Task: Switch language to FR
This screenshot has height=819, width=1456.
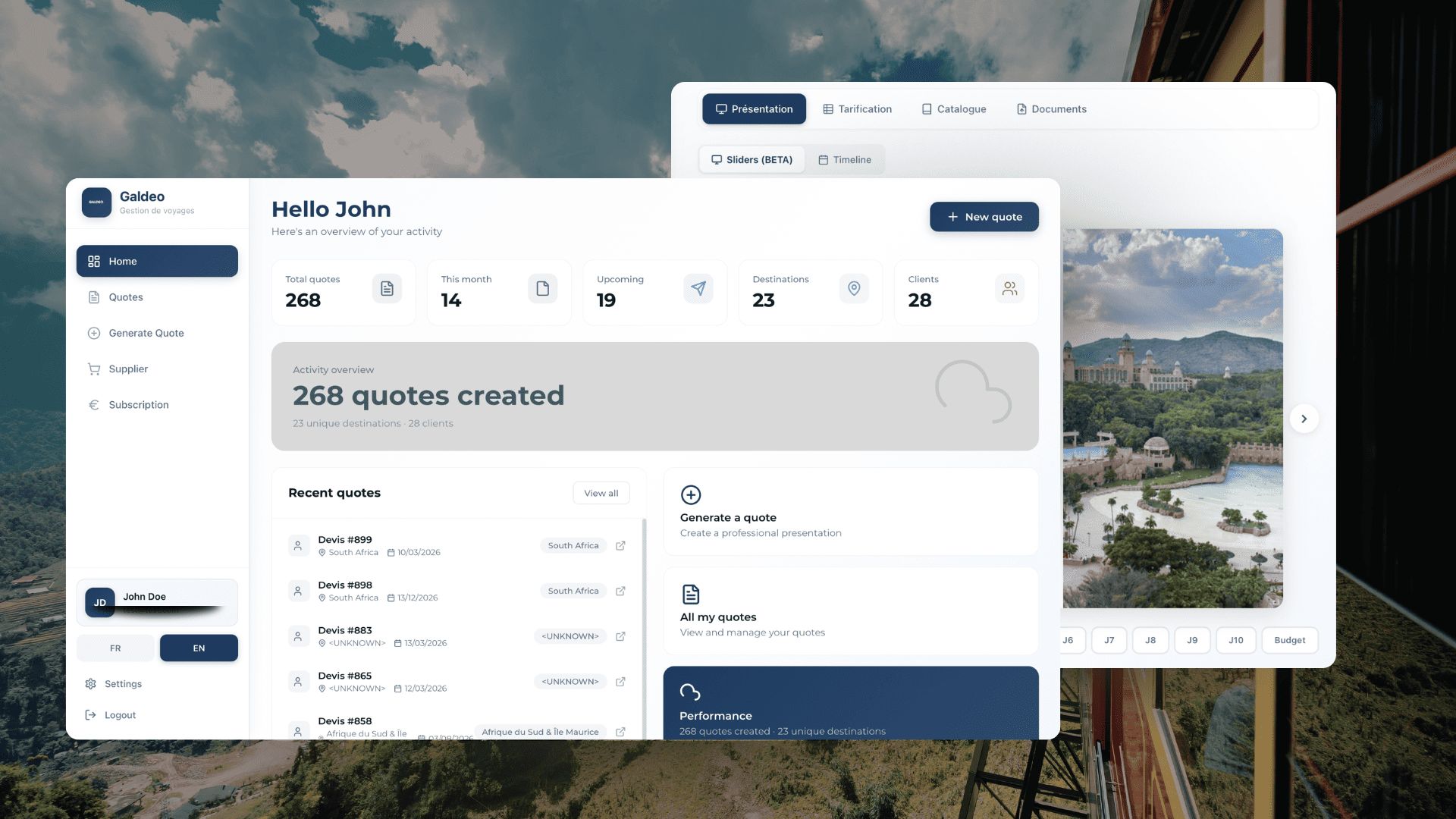Action: tap(115, 648)
